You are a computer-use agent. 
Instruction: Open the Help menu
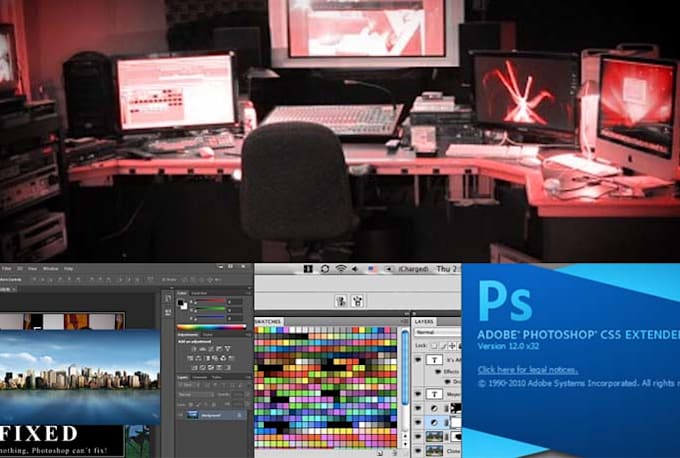[69, 269]
